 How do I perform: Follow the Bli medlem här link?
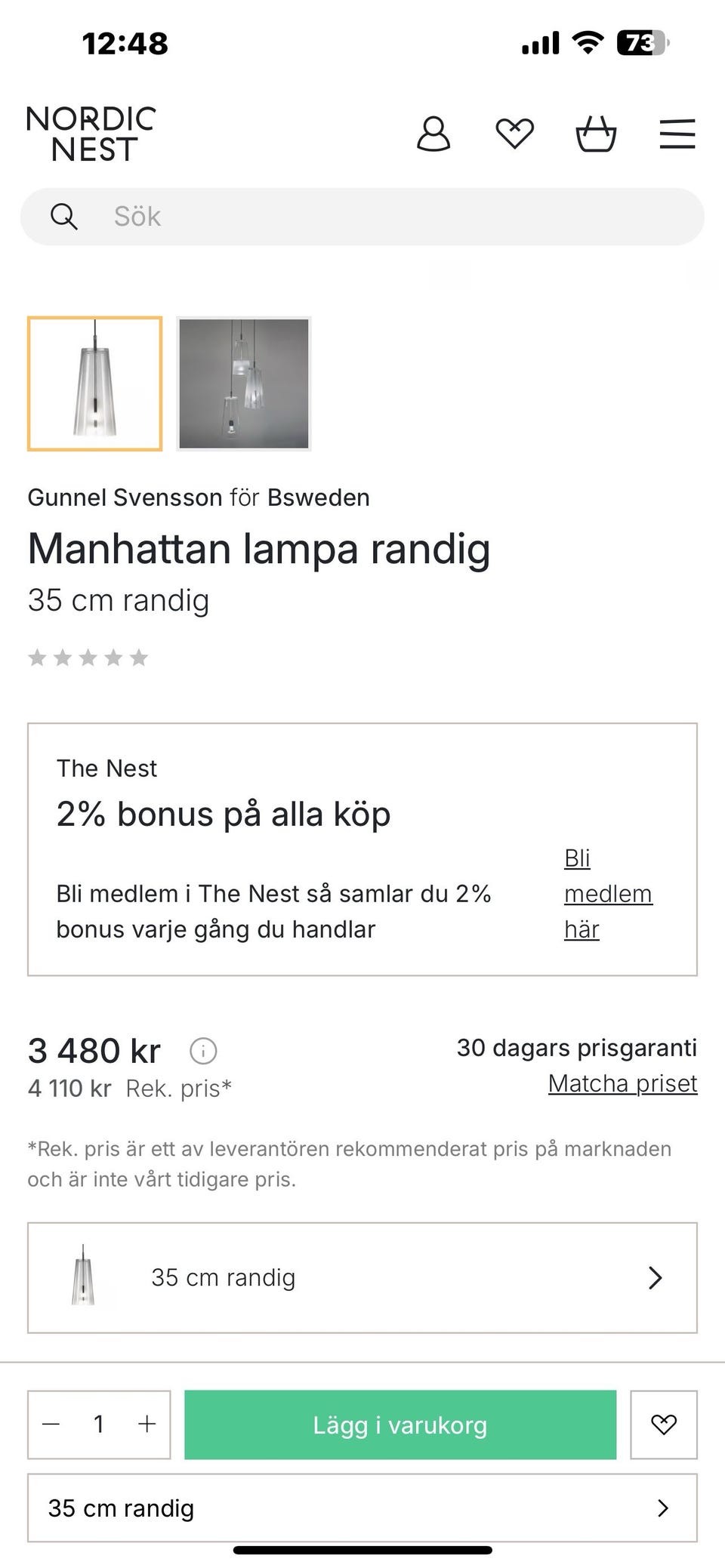(x=607, y=894)
